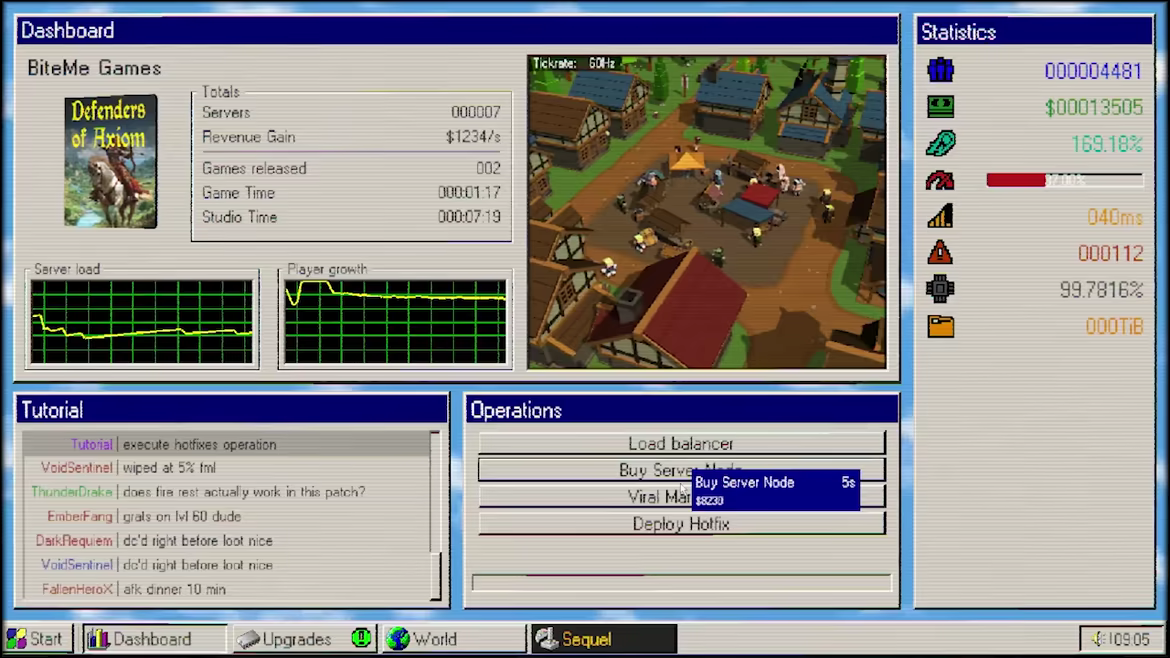The image size is (1170, 658).
Task: Click the Defenders of Axiom box art
Action: click(110, 160)
